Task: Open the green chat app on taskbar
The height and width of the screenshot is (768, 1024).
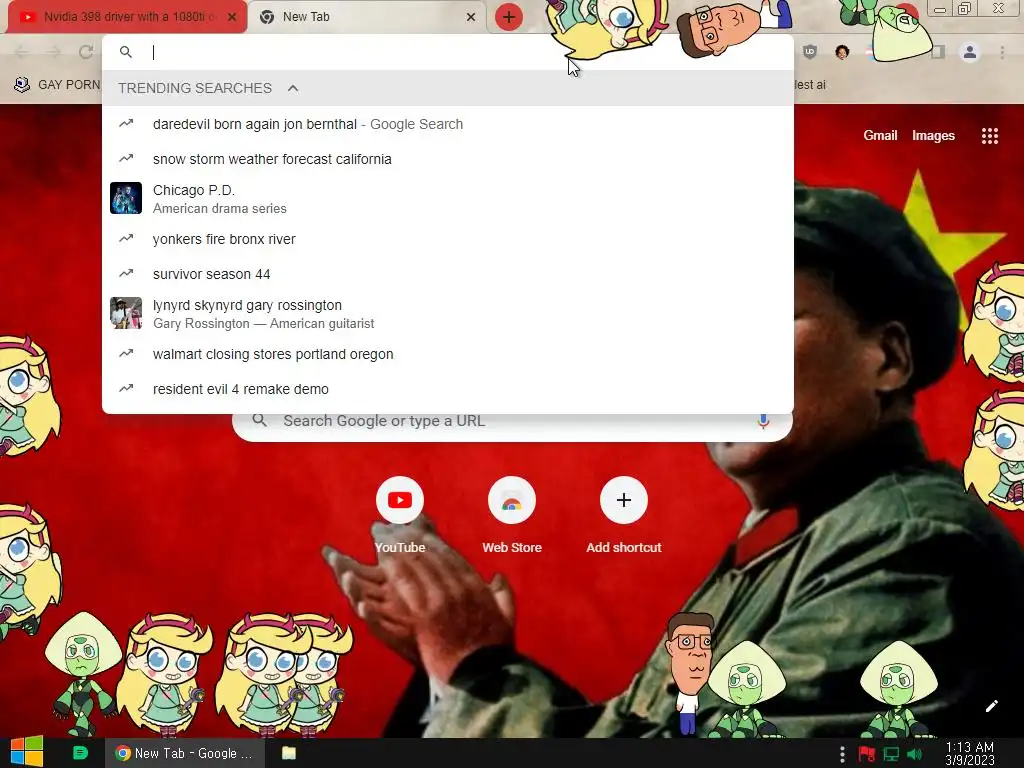Action: pyautogui.click(x=80, y=753)
